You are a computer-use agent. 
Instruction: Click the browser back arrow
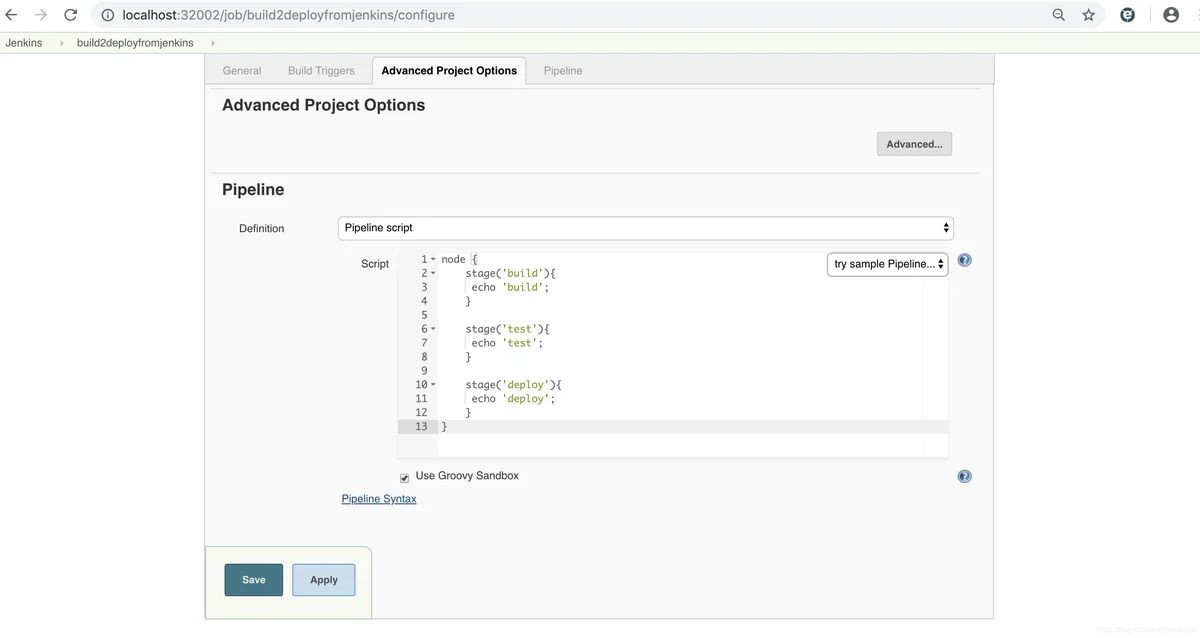[x=12, y=15]
